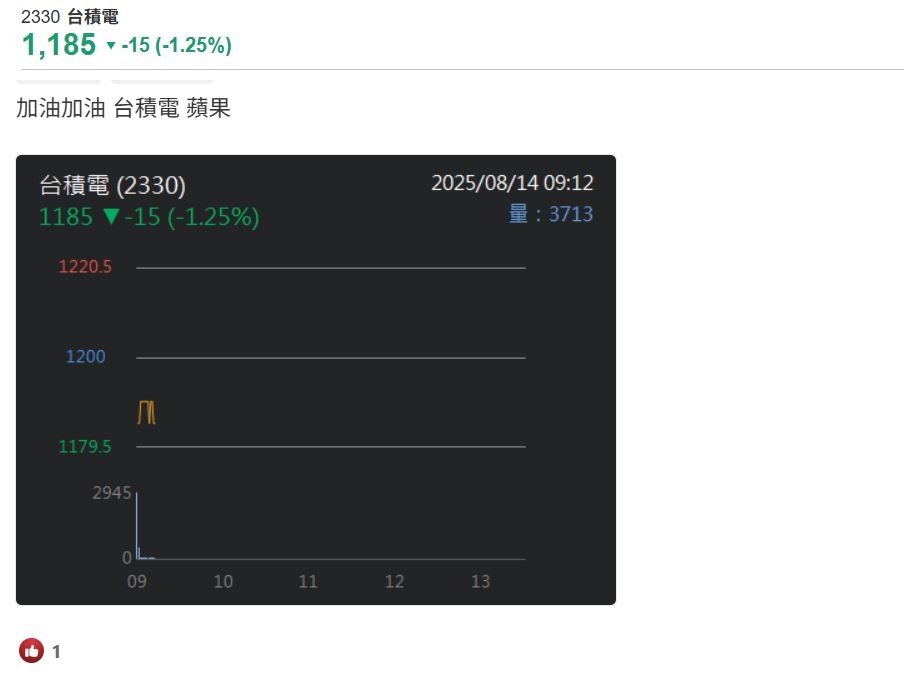Open the 2330 台積電 stock page link
This screenshot has height=676, width=904.
point(70,17)
